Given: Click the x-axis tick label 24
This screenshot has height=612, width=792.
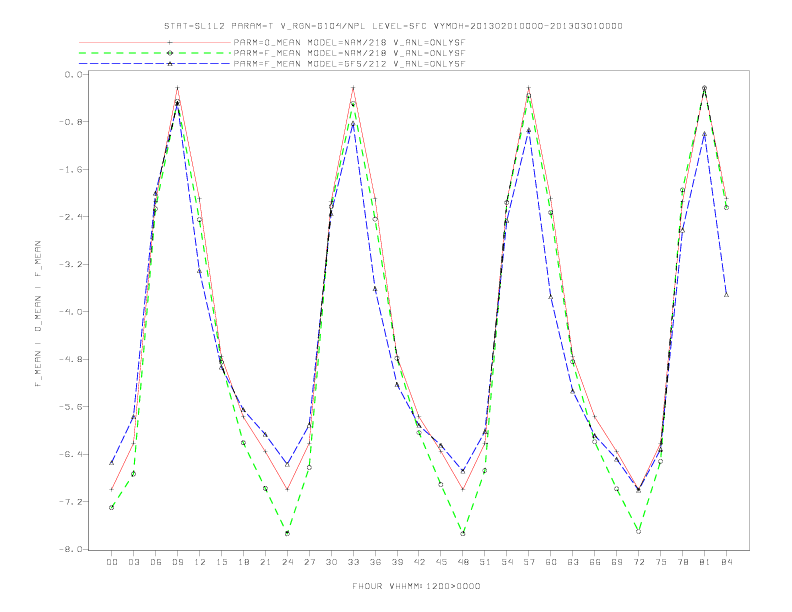Looking at the screenshot, I should 287,562.
